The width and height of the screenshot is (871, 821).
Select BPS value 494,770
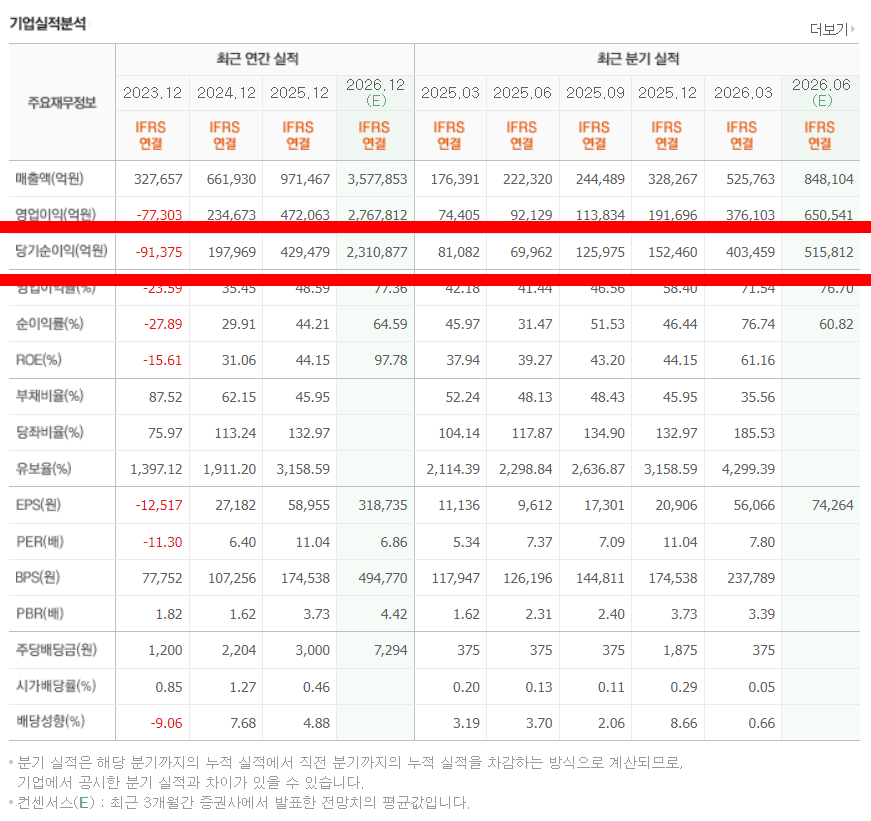pyautogui.click(x=383, y=578)
